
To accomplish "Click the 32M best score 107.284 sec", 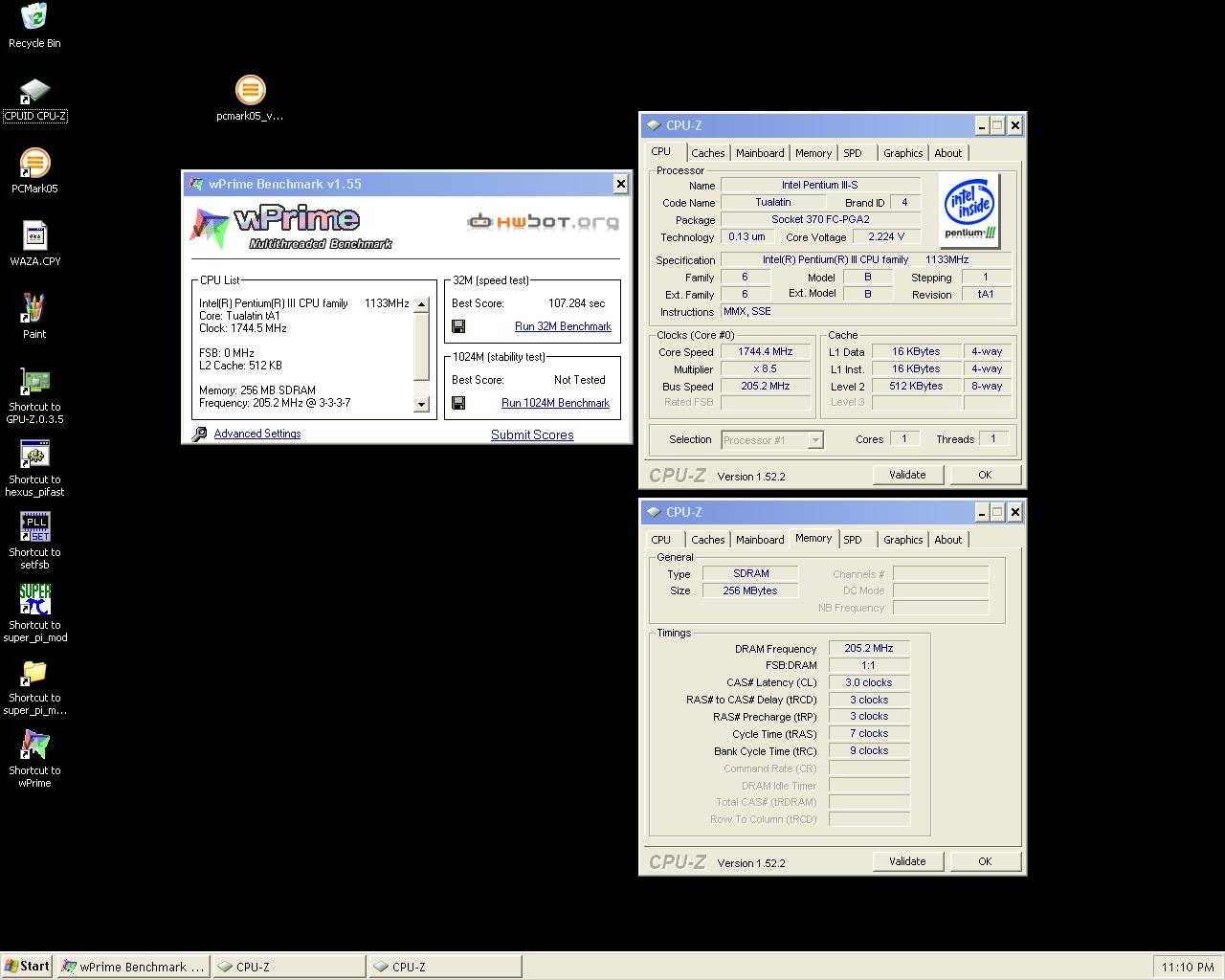I will click(x=576, y=303).
